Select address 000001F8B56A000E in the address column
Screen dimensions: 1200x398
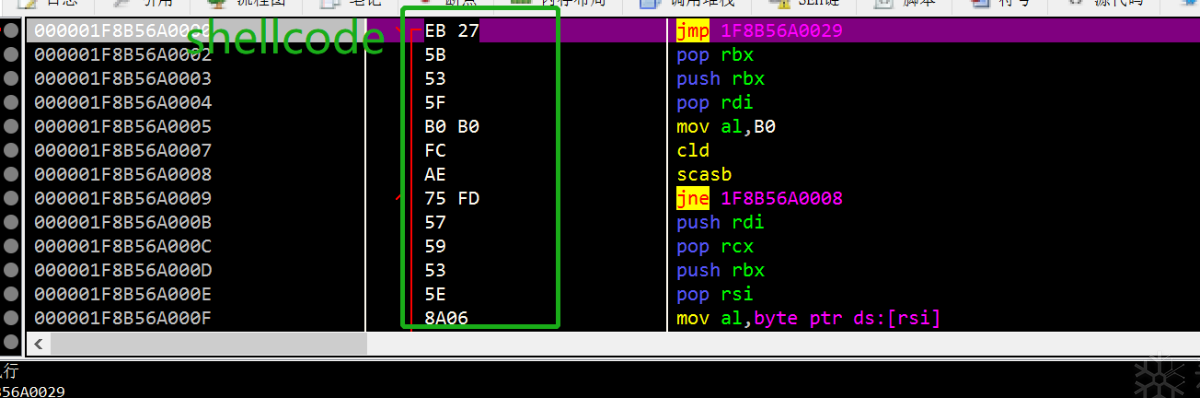pos(123,295)
